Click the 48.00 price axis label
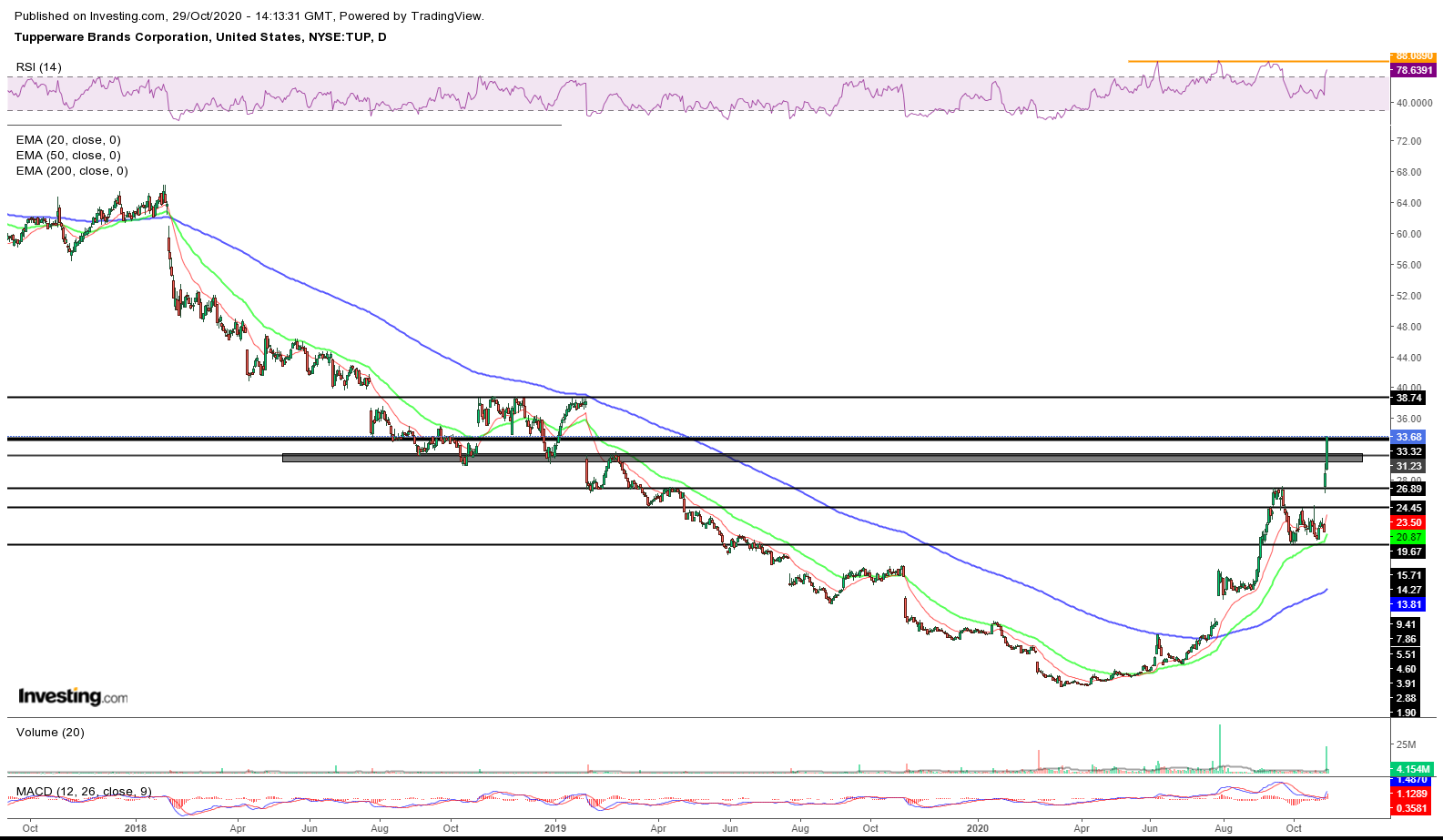This screenshot has width=1443, height=840. [x=1408, y=327]
